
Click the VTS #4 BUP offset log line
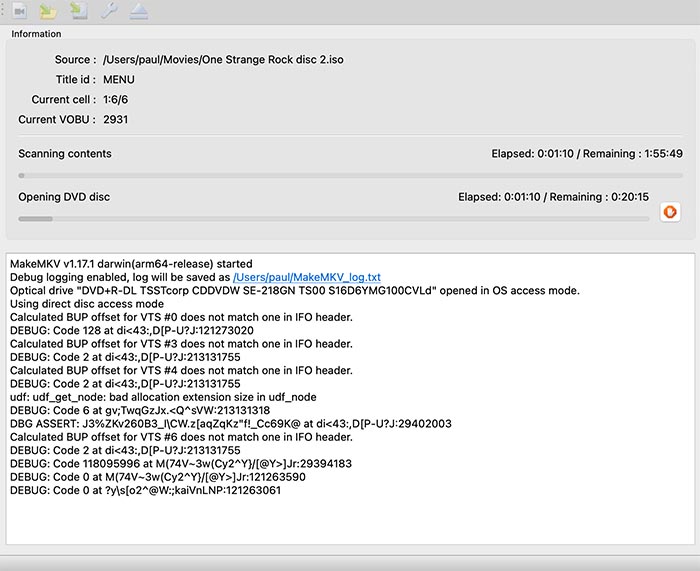pos(181,371)
